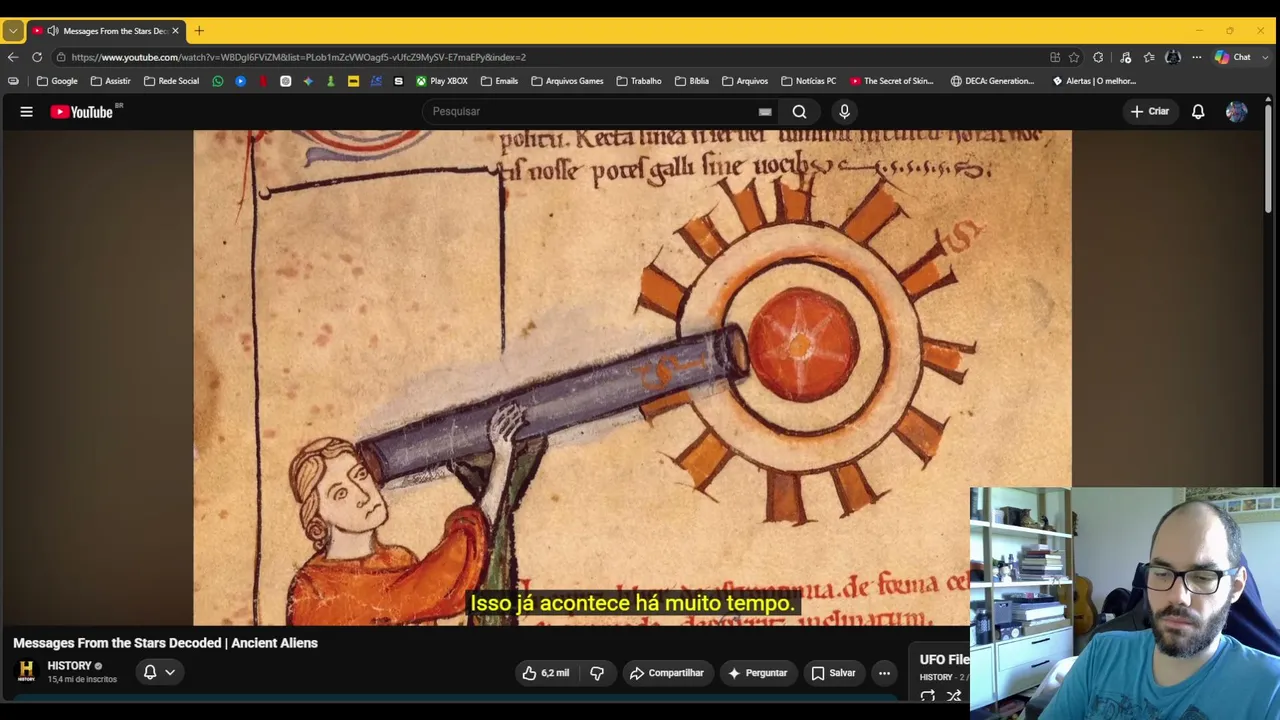Image resolution: width=1280 pixels, height=720 pixels.
Task: Open the YouTube account avatar menu
Action: pyautogui.click(x=1236, y=112)
